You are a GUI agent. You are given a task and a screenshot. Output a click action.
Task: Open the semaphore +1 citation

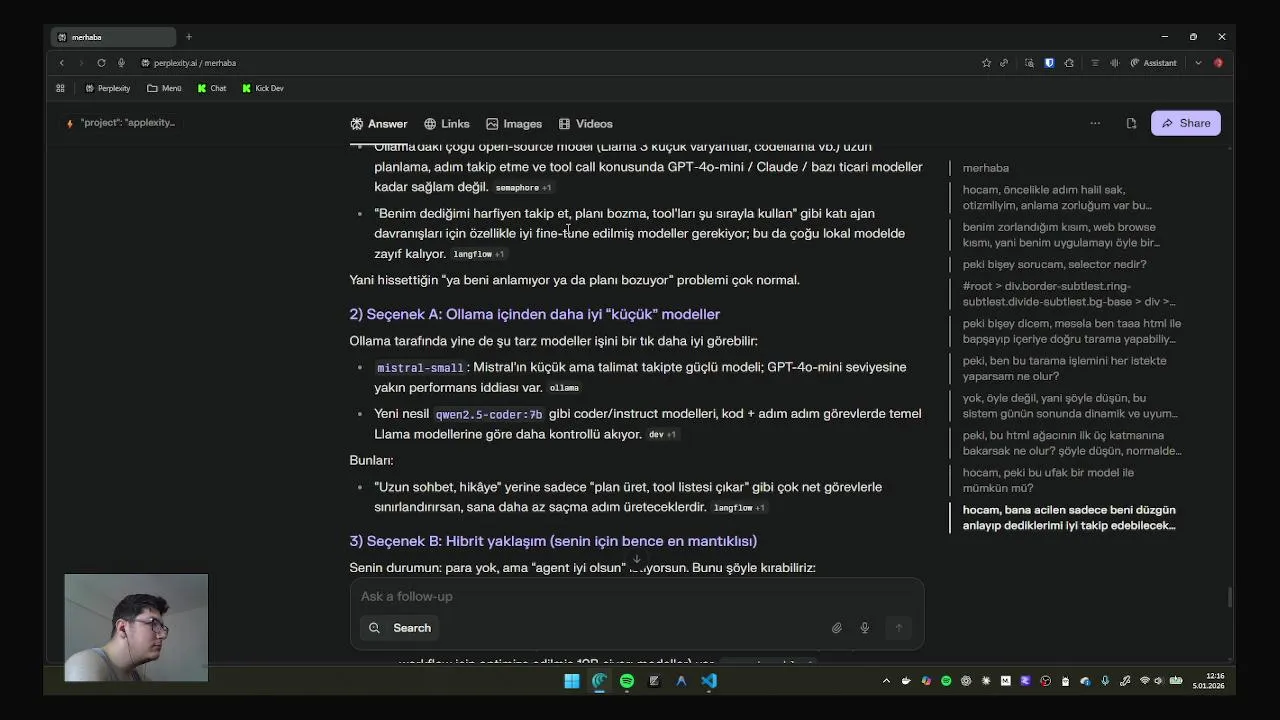point(523,188)
